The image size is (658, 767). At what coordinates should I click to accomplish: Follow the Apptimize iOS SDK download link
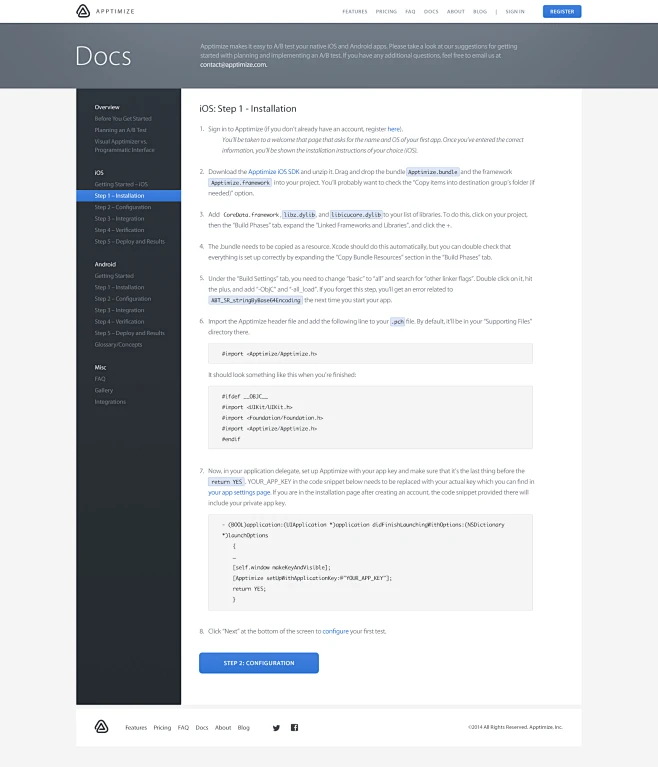(x=274, y=172)
